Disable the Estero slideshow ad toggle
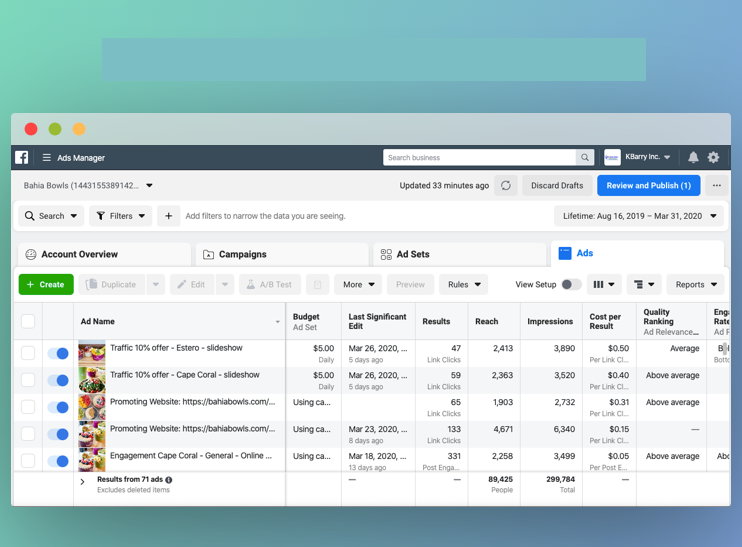 [58, 353]
